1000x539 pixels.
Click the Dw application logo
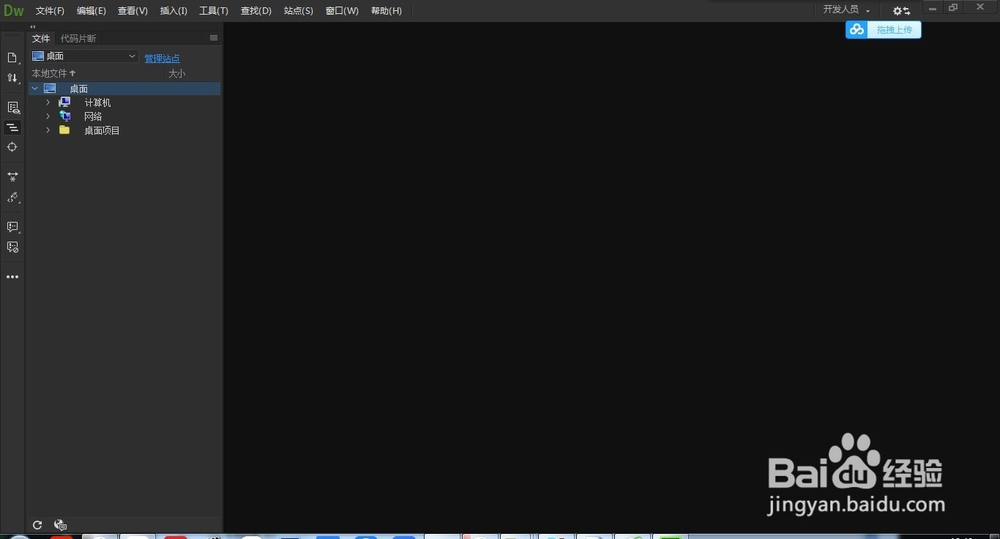click(13, 10)
